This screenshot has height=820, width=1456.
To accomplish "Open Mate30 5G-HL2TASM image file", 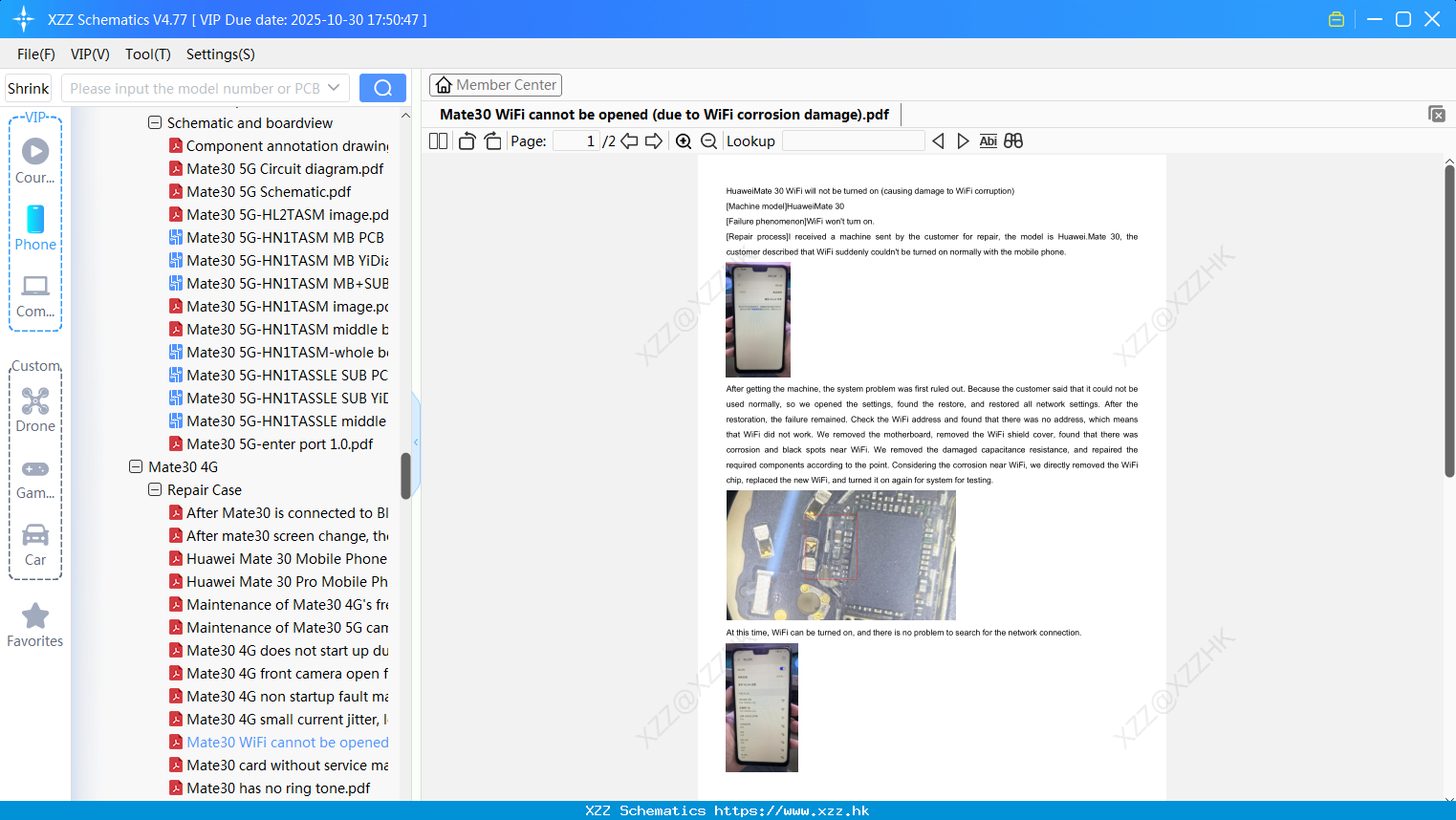I will tap(279, 215).
